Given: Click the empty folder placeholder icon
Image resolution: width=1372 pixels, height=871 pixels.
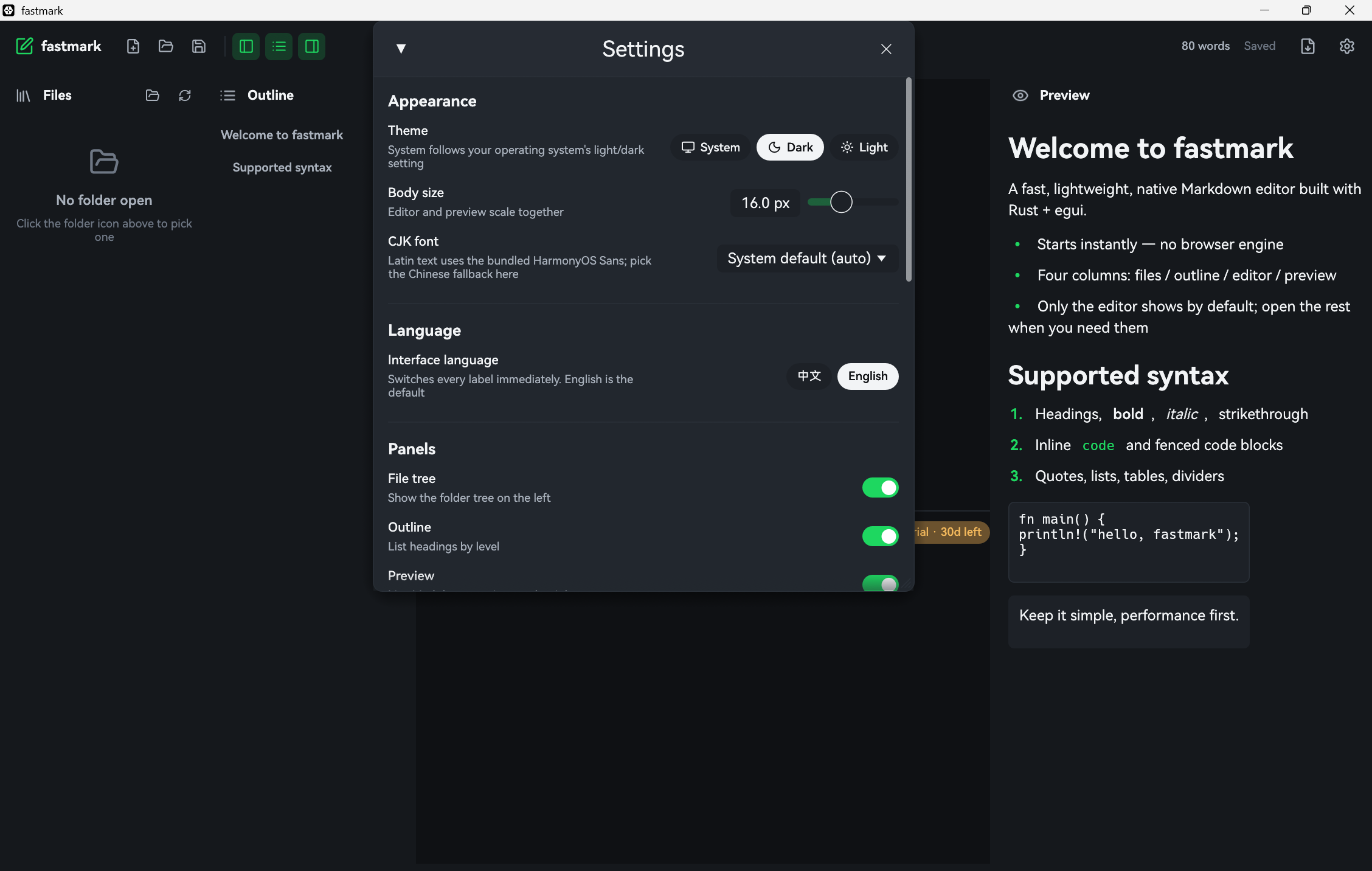Looking at the screenshot, I should 104,161.
